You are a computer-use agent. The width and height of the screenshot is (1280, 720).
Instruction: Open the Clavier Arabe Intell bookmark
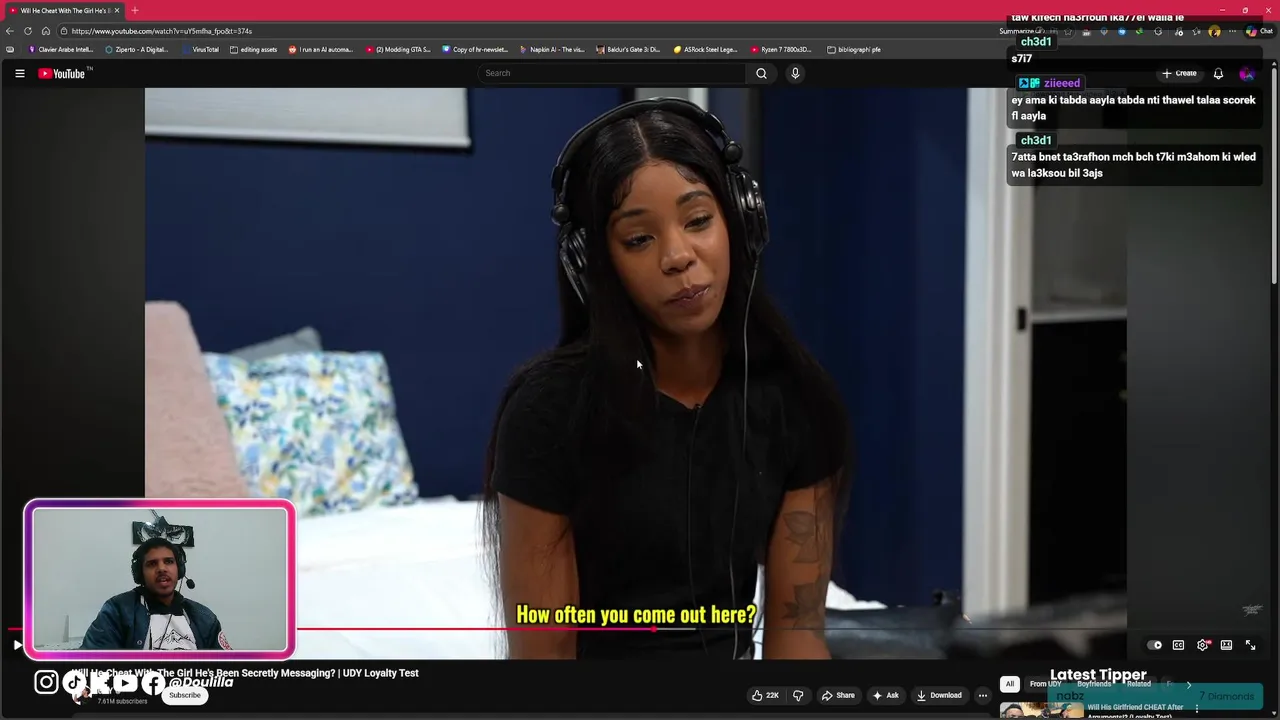(61, 49)
